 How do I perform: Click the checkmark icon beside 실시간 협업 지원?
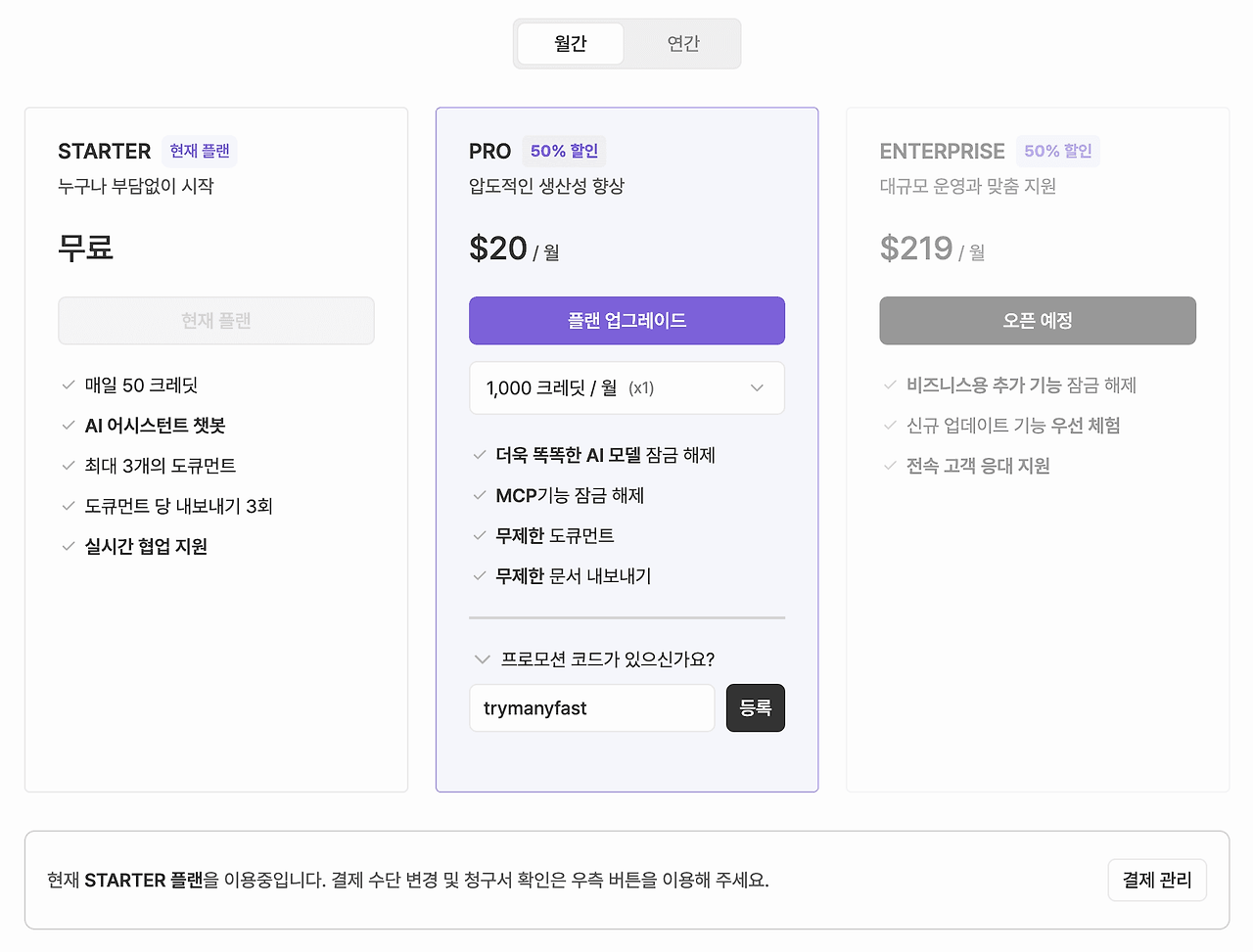[69, 546]
